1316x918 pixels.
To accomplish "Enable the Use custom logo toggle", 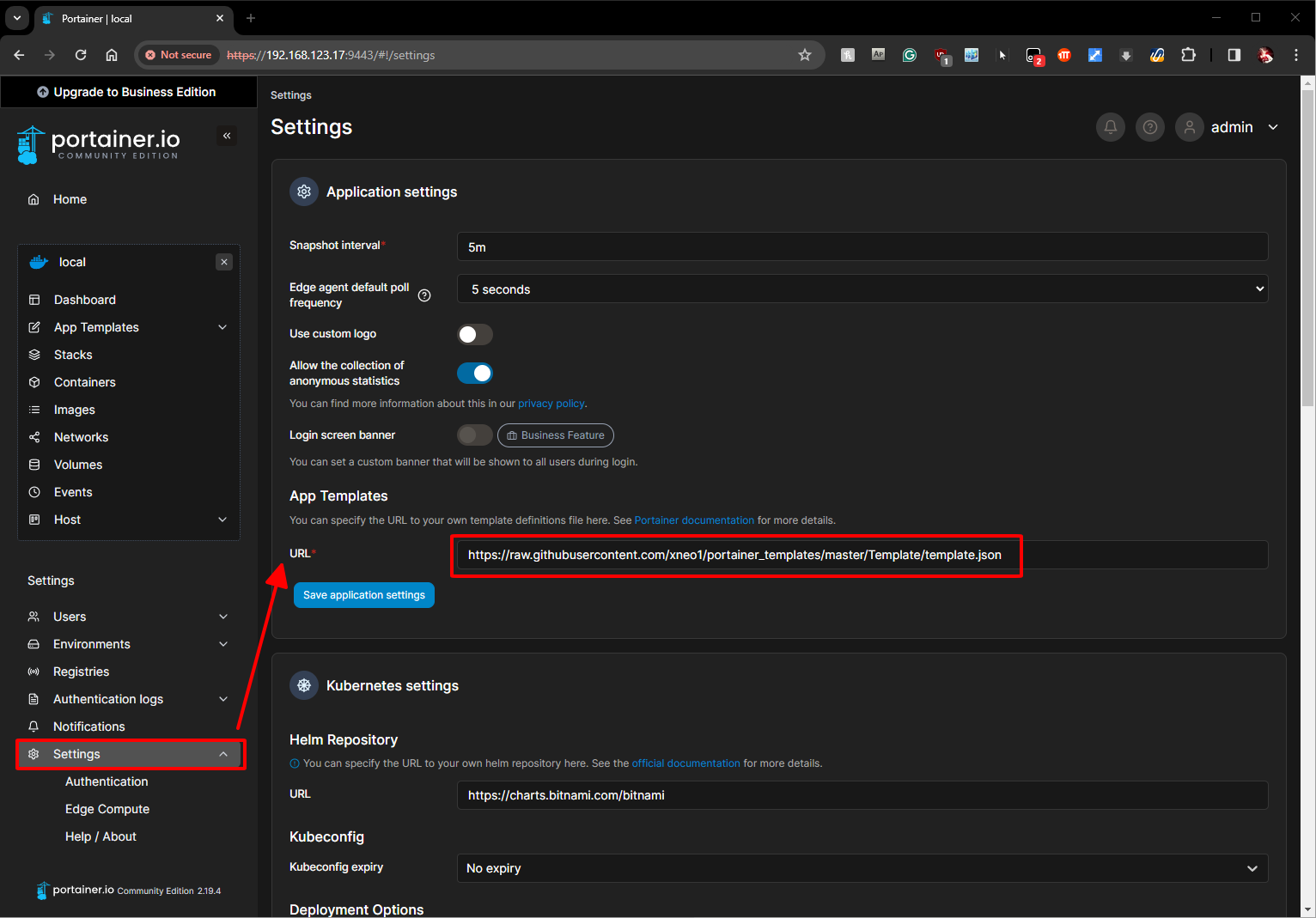I will pyautogui.click(x=475, y=334).
